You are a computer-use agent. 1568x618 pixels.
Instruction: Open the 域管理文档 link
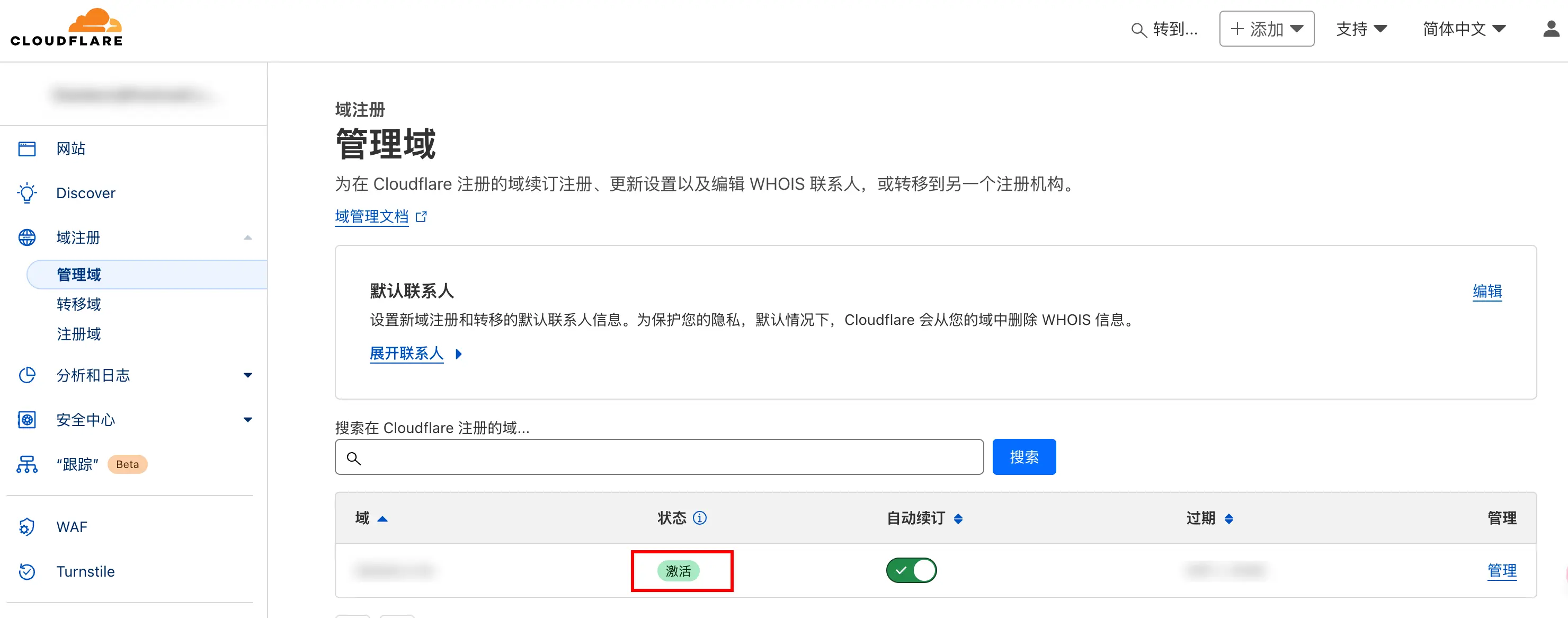point(371,217)
